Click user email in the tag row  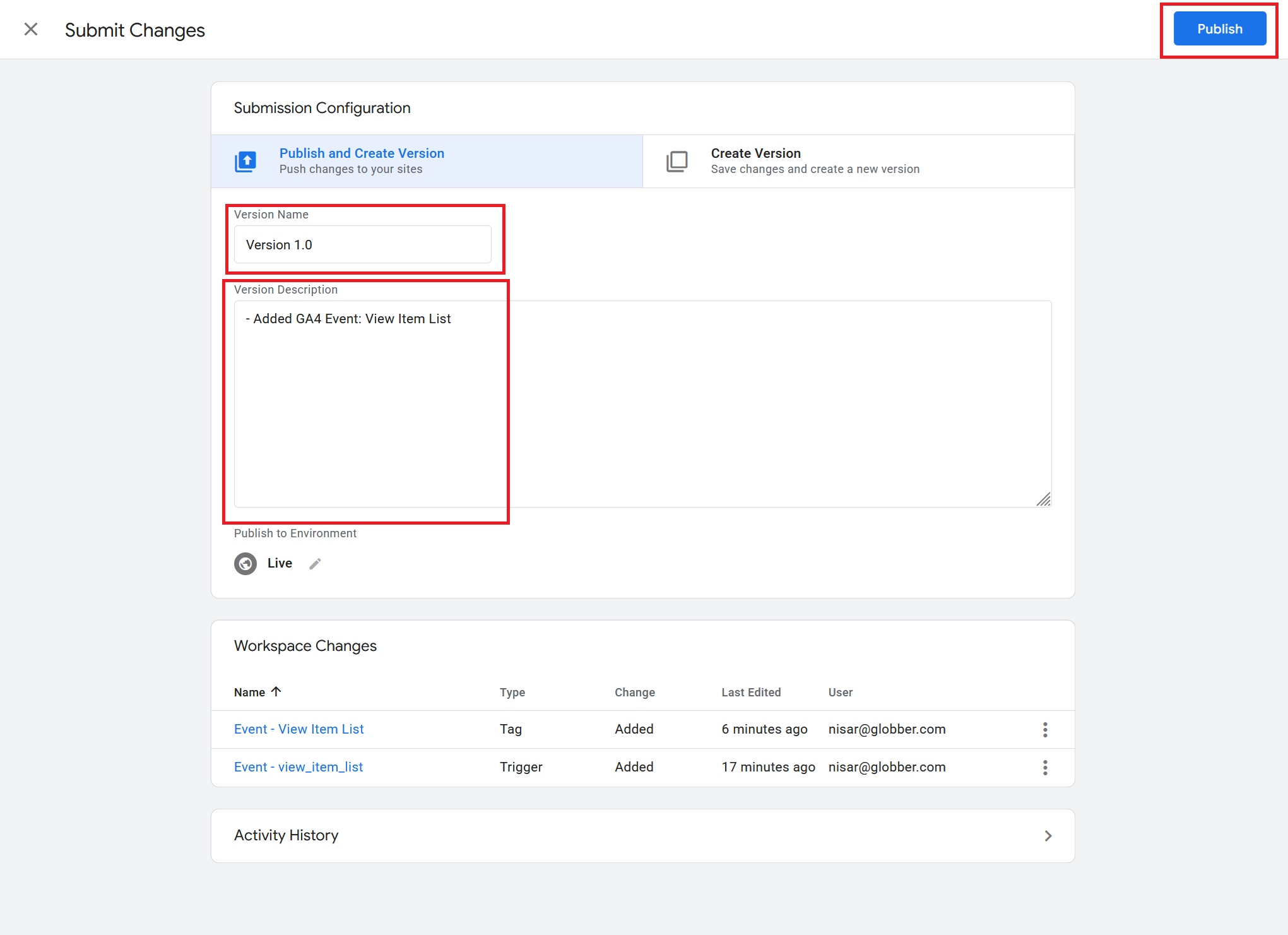point(887,729)
